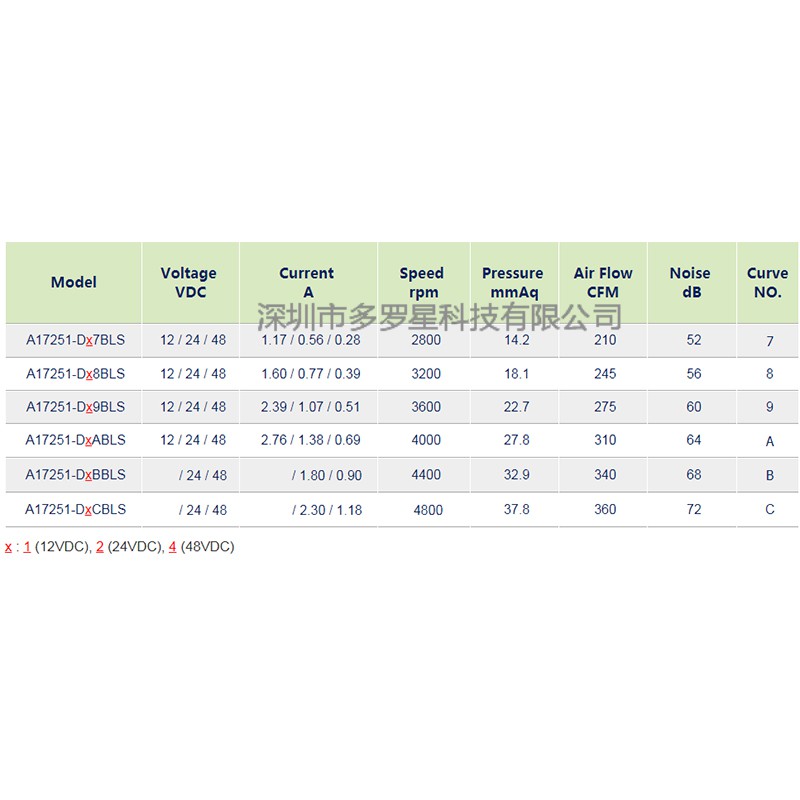Click the red underlined 2 for 24VDC
Screen dimensions: 800x800
click(100, 547)
